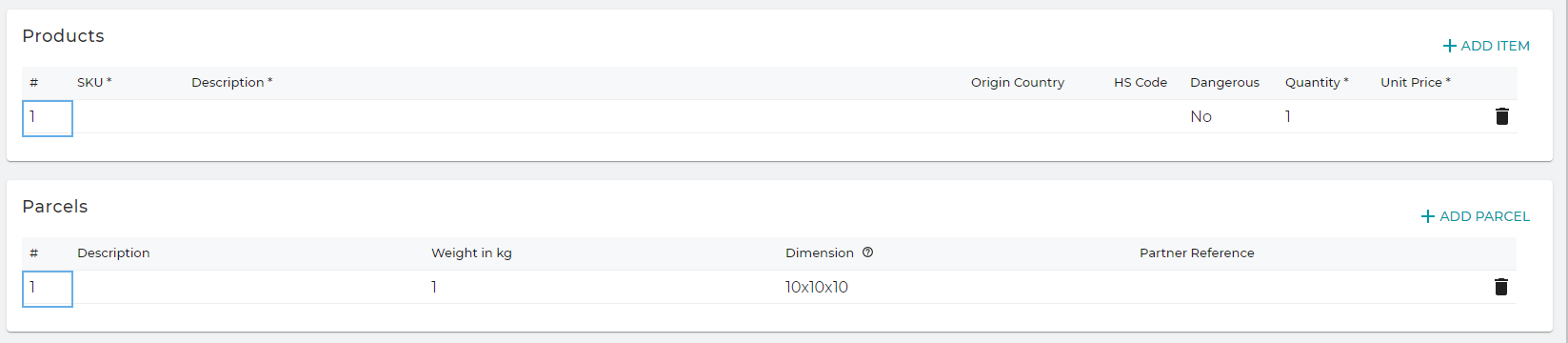The width and height of the screenshot is (1568, 343).
Task: Click the Dimension help question mark icon
Action: point(867,252)
